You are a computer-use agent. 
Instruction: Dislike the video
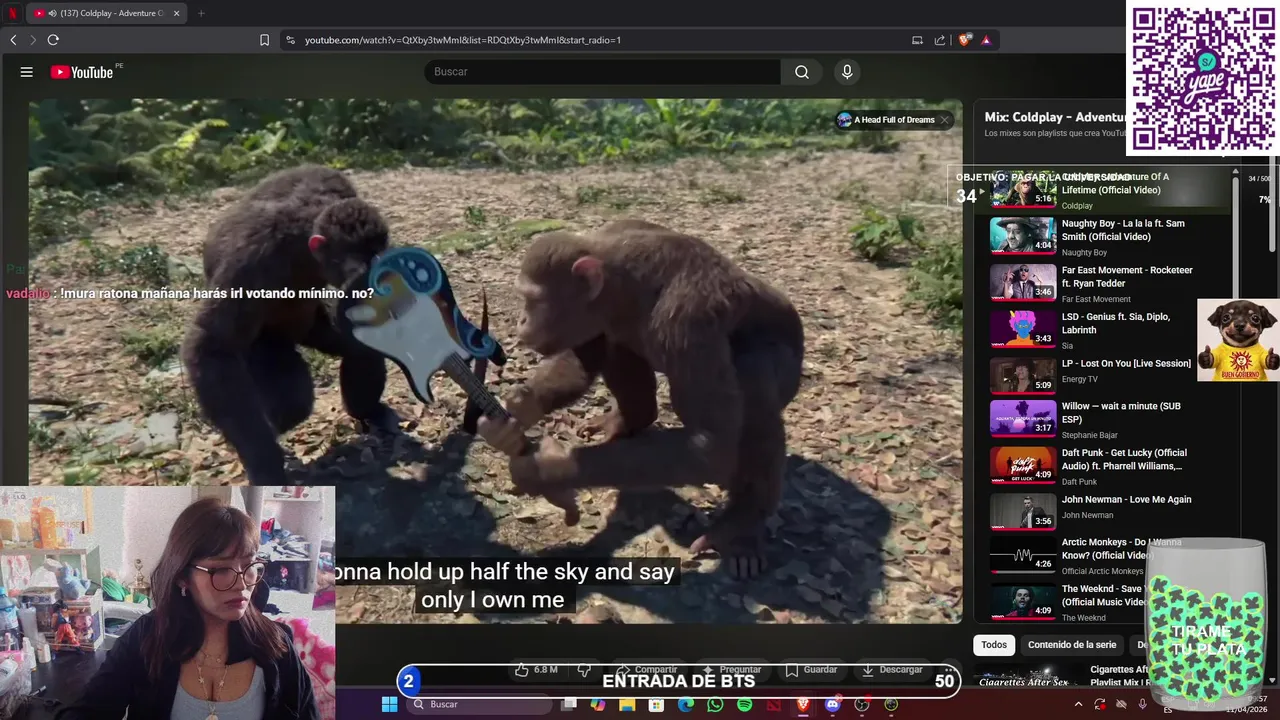click(584, 670)
